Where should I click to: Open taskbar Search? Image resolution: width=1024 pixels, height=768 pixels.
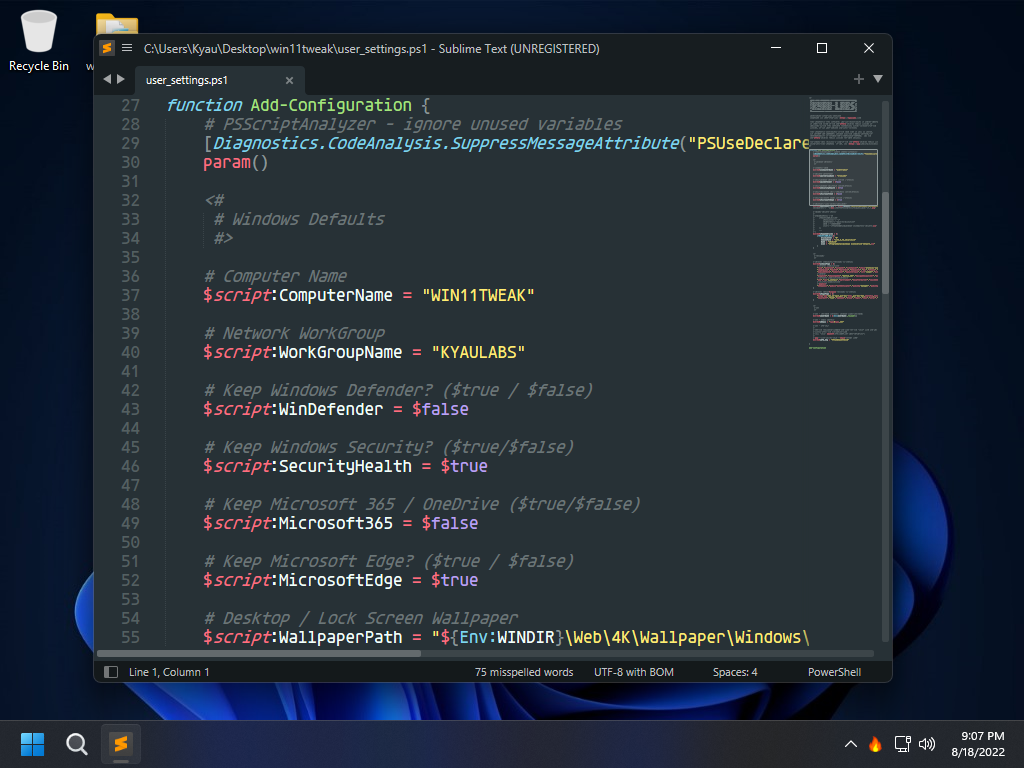click(x=77, y=744)
